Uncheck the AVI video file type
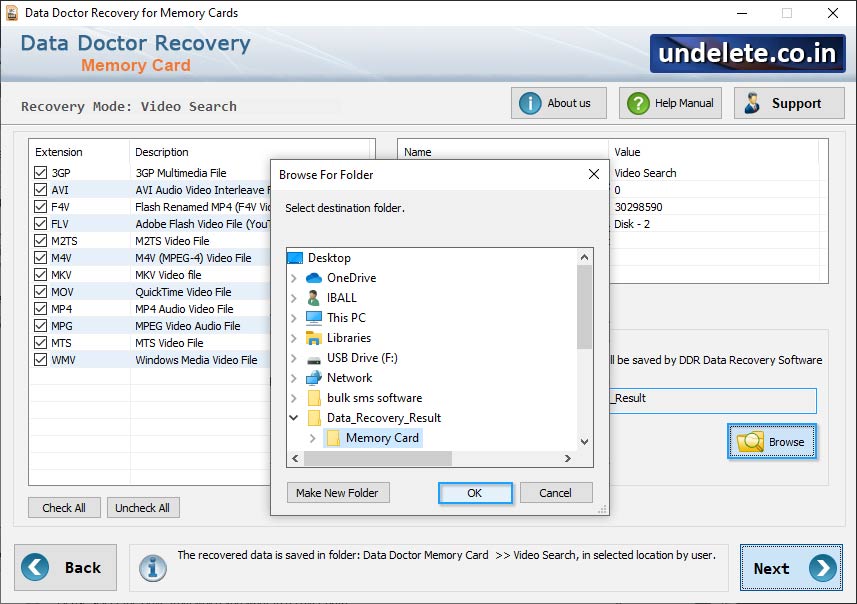This screenshot has width=857, height=604. [39, 189]
